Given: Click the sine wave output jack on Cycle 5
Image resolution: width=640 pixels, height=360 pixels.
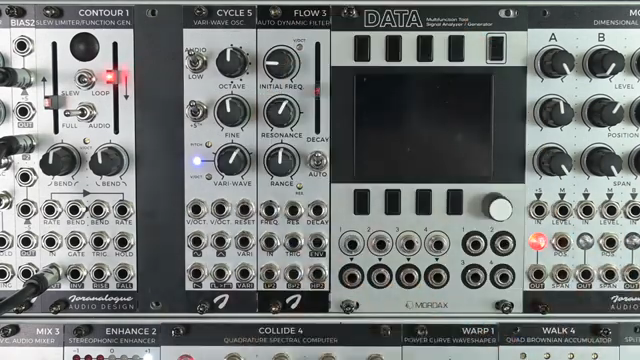Looking at the screenshot, I should [x=197, y=241].
